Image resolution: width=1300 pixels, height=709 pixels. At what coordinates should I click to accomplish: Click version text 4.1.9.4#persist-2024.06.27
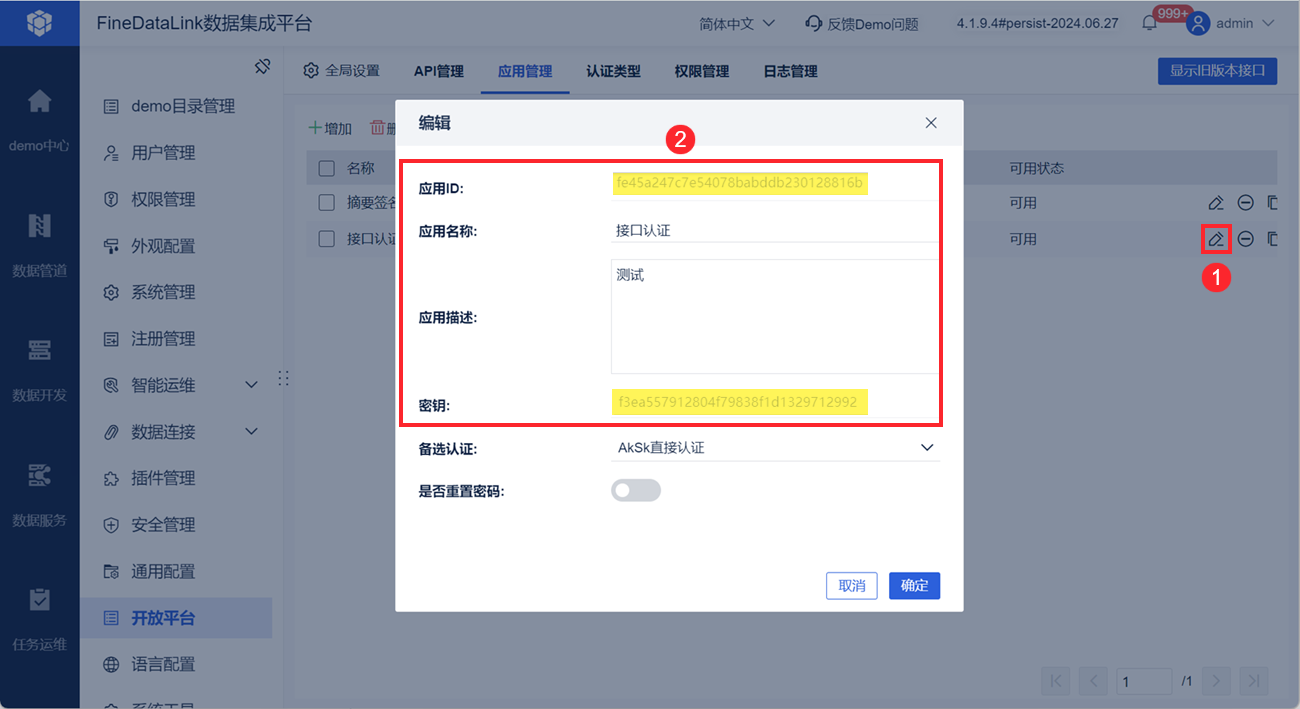tap(1037, 23)
